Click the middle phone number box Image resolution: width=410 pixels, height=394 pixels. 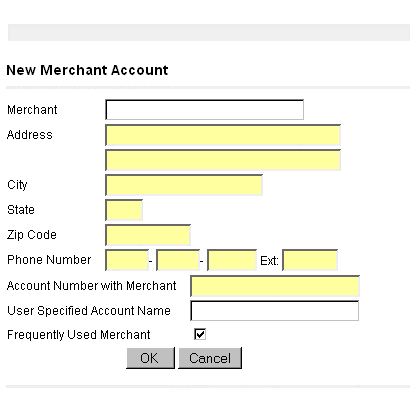point(178,260)
